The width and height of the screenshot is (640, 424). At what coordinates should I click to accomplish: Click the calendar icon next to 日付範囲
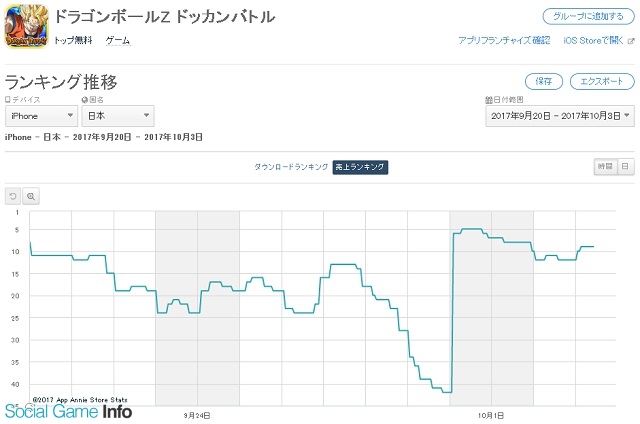coord(489,100)
